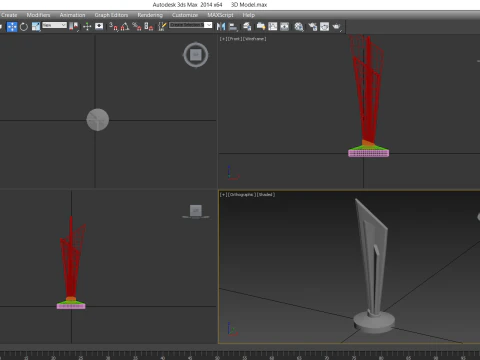This screenshot has width=480, height=360.
Task: Open the Help menu
Action: pyautogui.click(x=249, y=15)
